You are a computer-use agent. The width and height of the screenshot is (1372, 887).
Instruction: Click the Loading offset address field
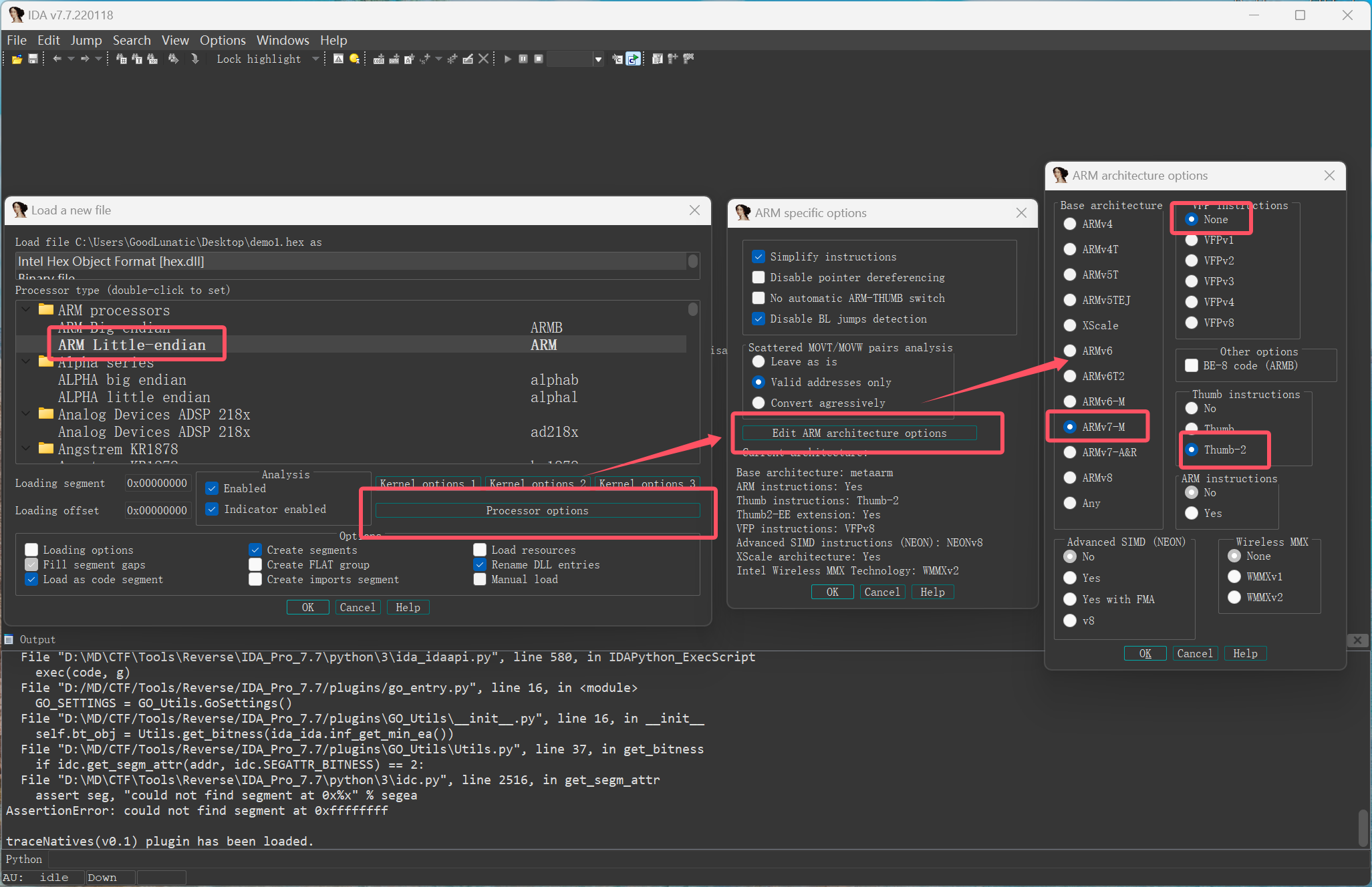tap(158, 510)
